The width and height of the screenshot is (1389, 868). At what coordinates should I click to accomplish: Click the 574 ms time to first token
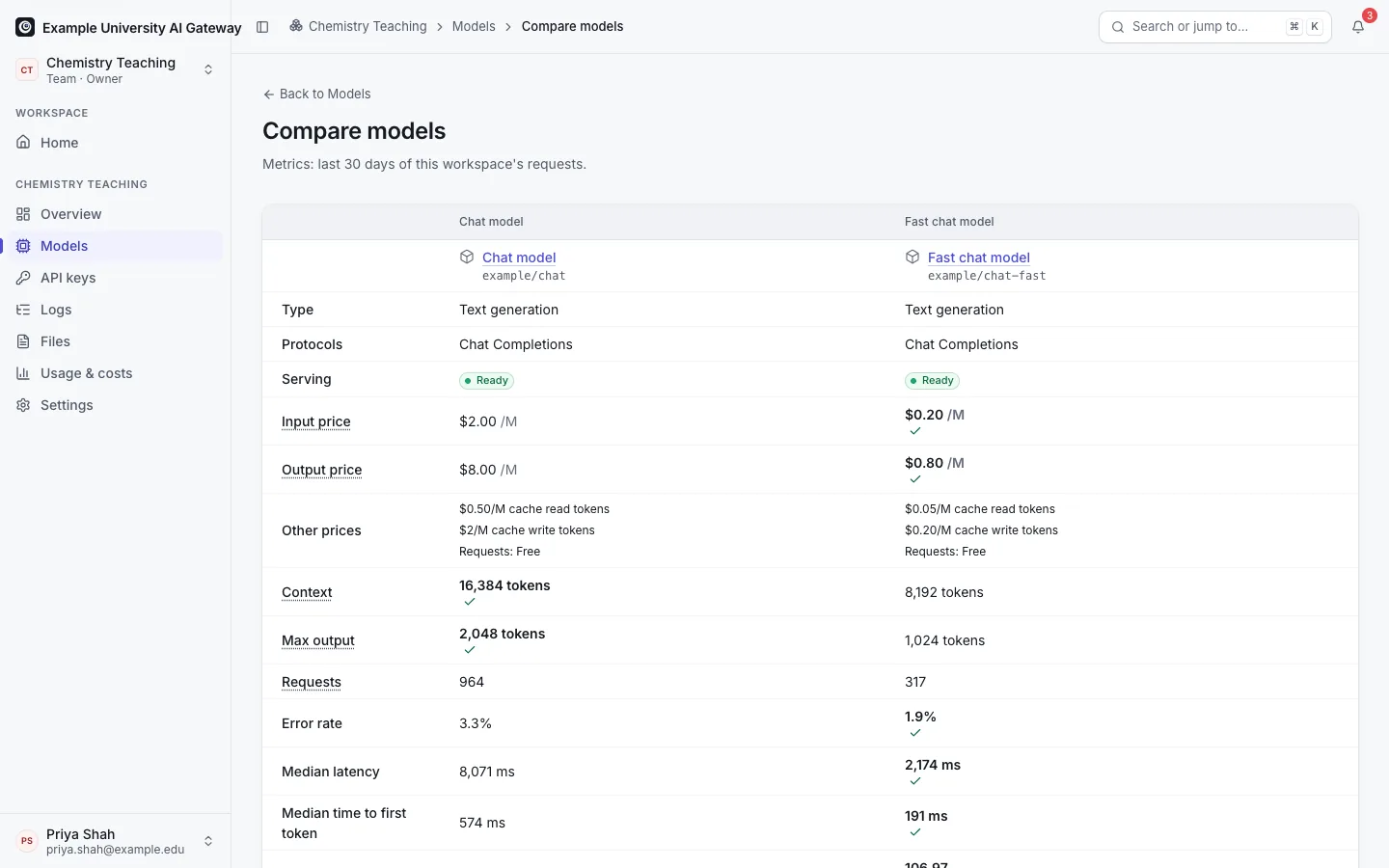(x=482, y=823)
